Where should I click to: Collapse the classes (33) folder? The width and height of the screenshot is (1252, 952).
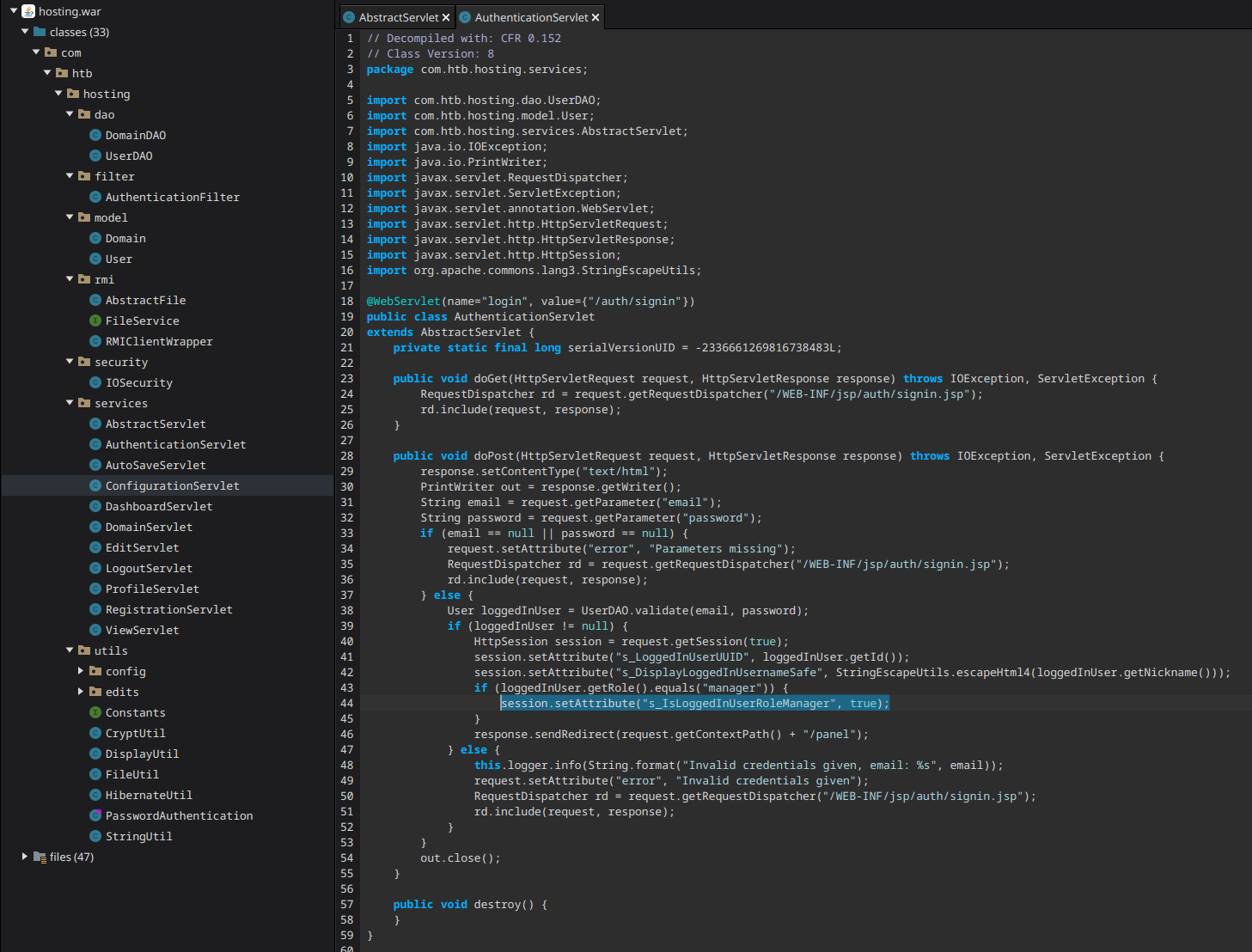coord(25,32)
